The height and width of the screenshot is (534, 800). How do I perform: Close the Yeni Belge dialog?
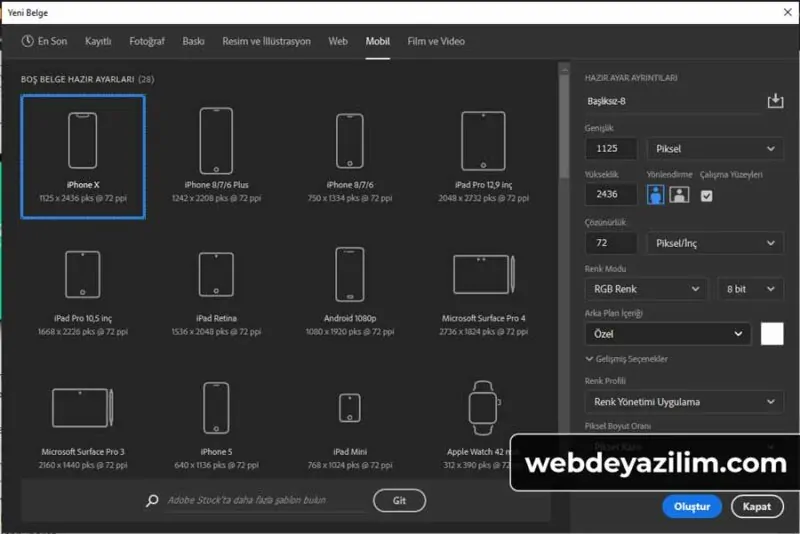[788, 12]
